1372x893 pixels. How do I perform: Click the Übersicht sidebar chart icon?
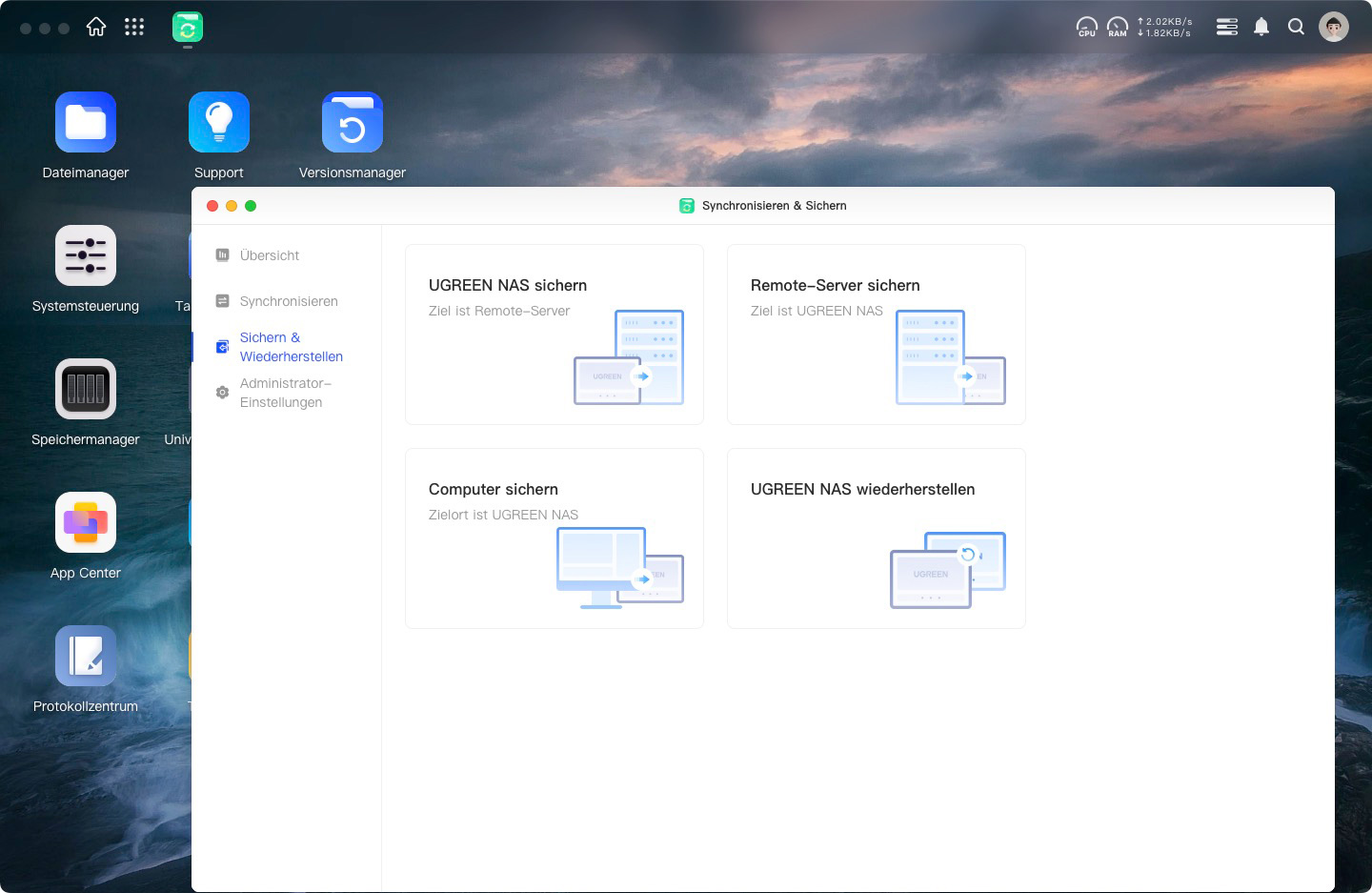point(222,255)
